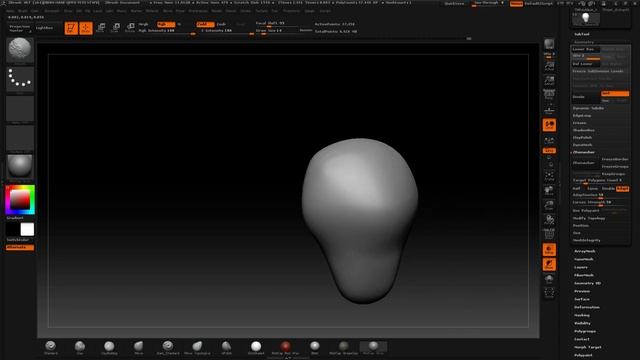The image size is (640, 360).
Task: Toggle the Smt smoothing option beside Divide
Action: pyautogui.click(x=615, y=93)
